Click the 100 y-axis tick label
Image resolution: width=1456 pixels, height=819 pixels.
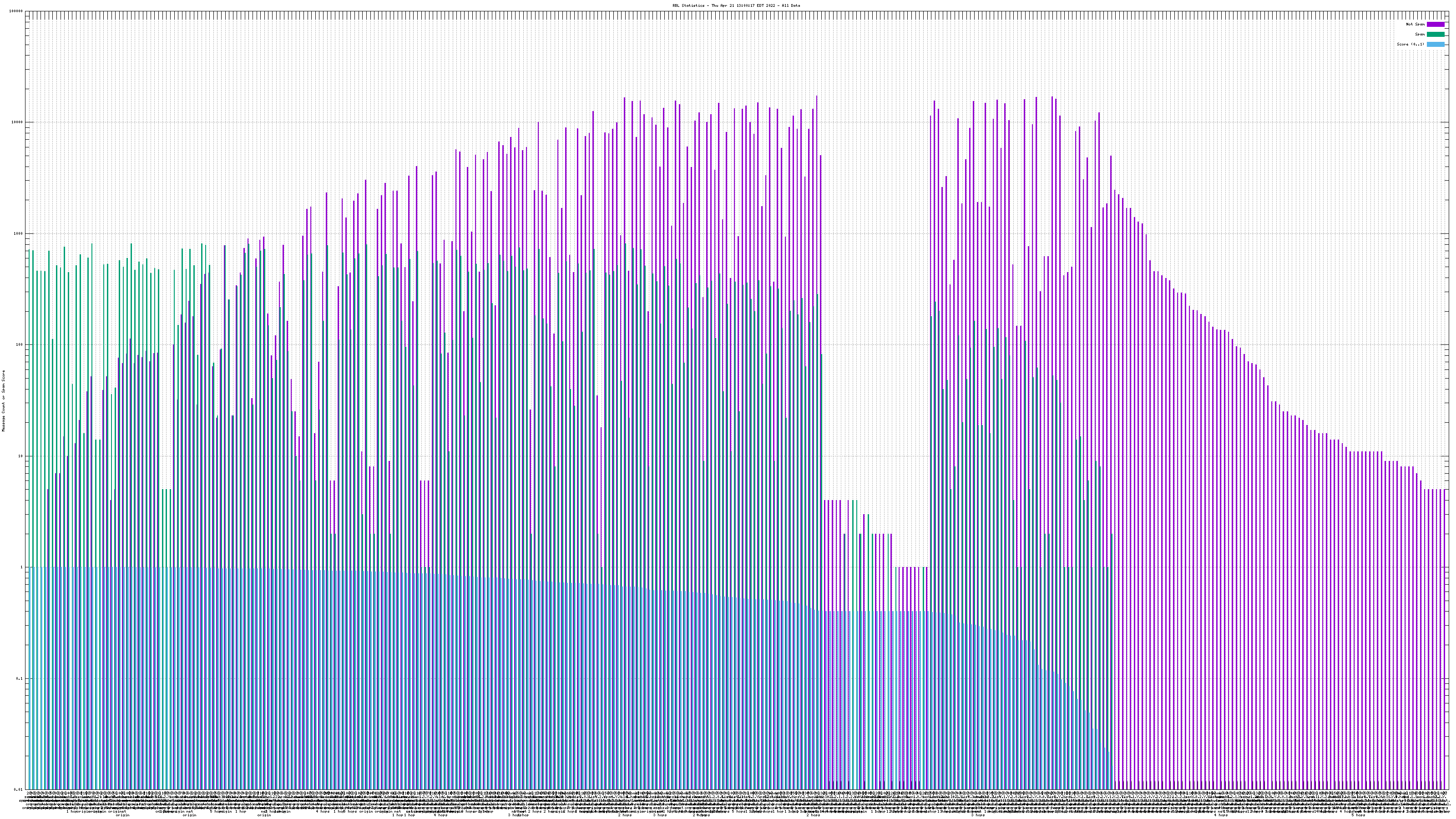click(x=20, y=345)
